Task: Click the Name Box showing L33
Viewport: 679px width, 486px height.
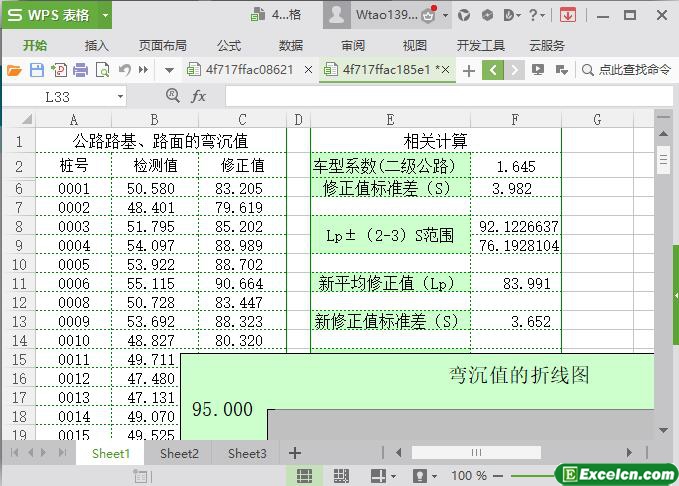Action: pyautogui.click(x=58, y=97)
